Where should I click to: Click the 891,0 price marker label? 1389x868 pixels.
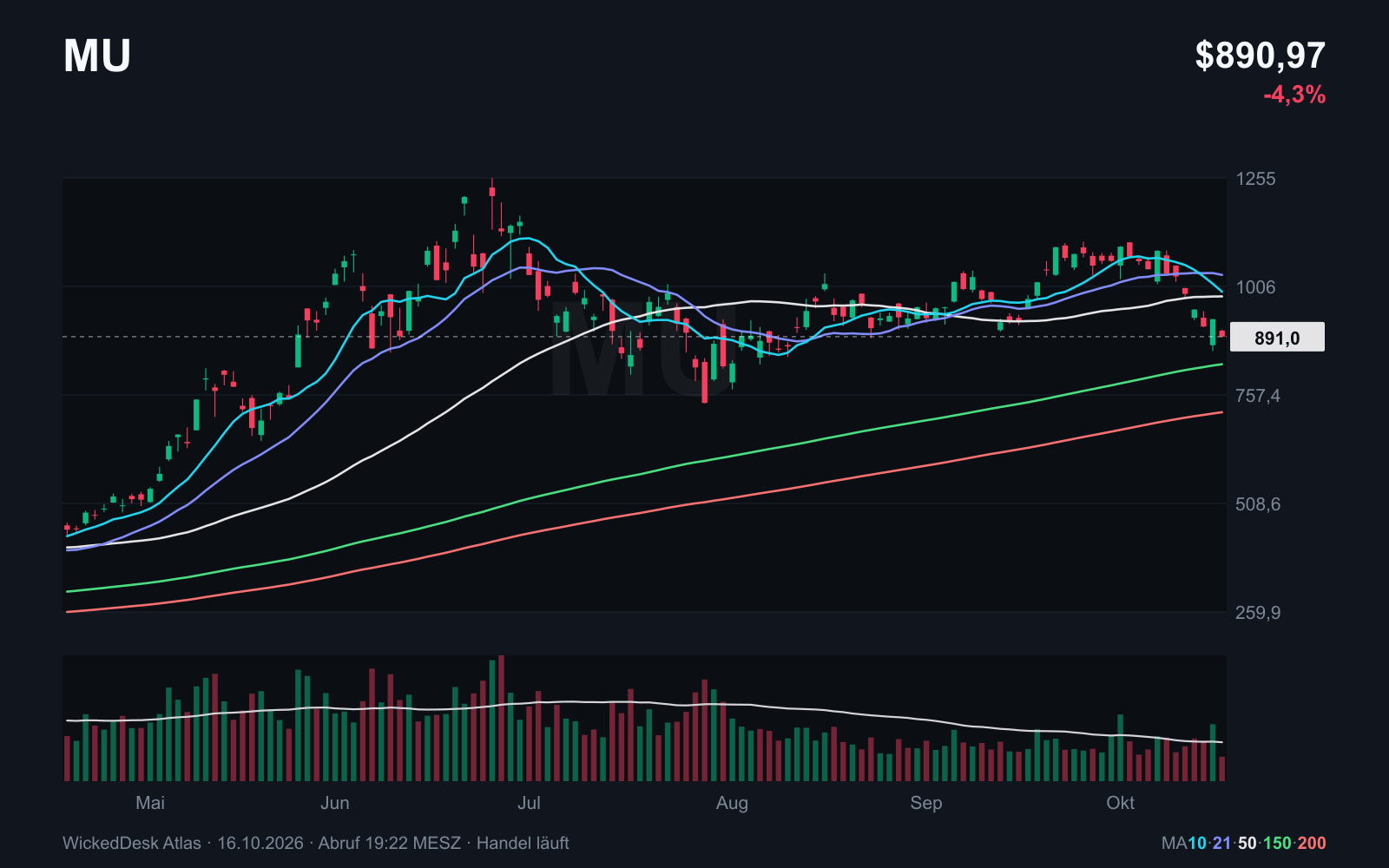[x=1277, y=338]
